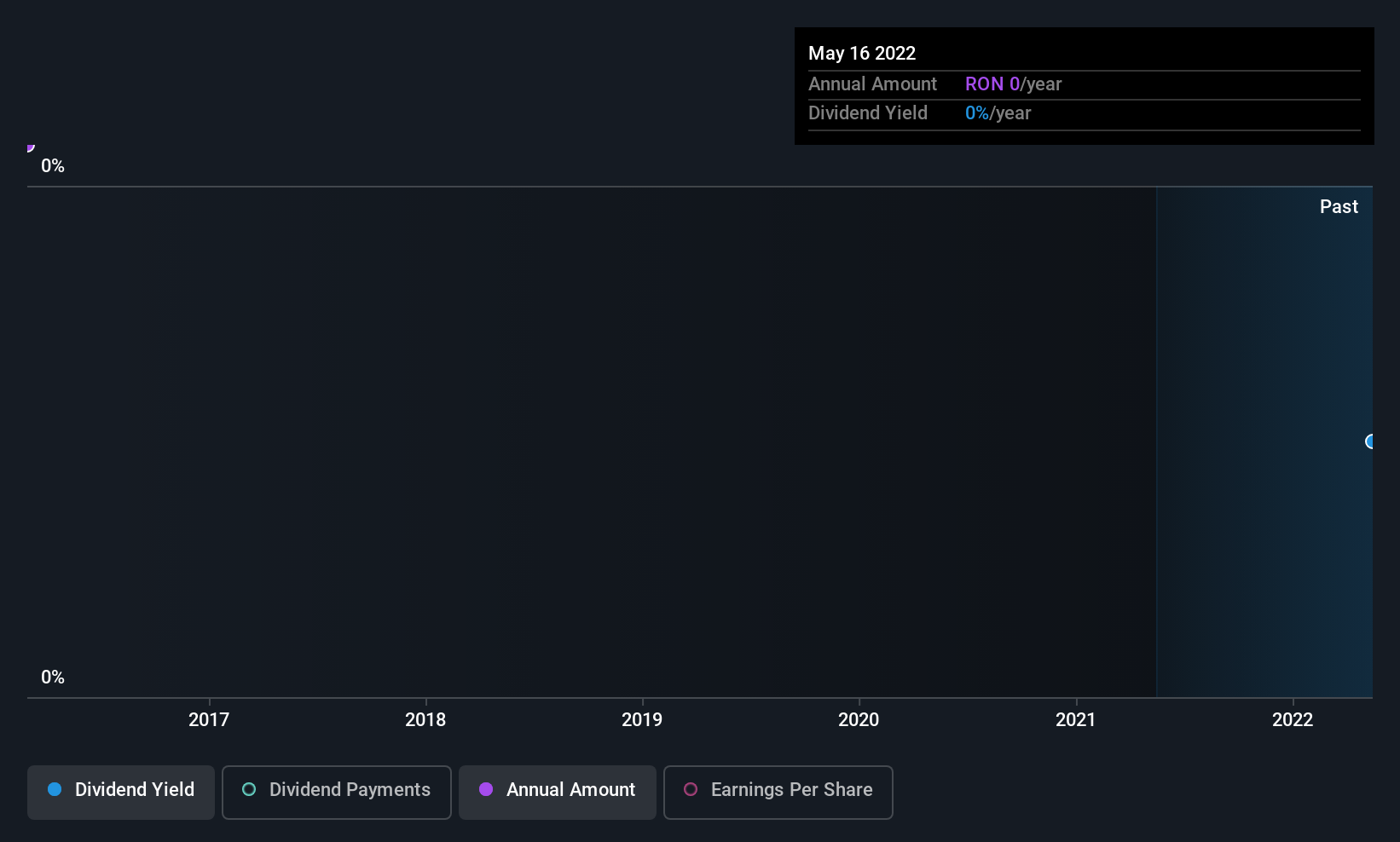Enable the Dividend Payments series
Viewport: 1400px width, 842px height.
[336, 792]
